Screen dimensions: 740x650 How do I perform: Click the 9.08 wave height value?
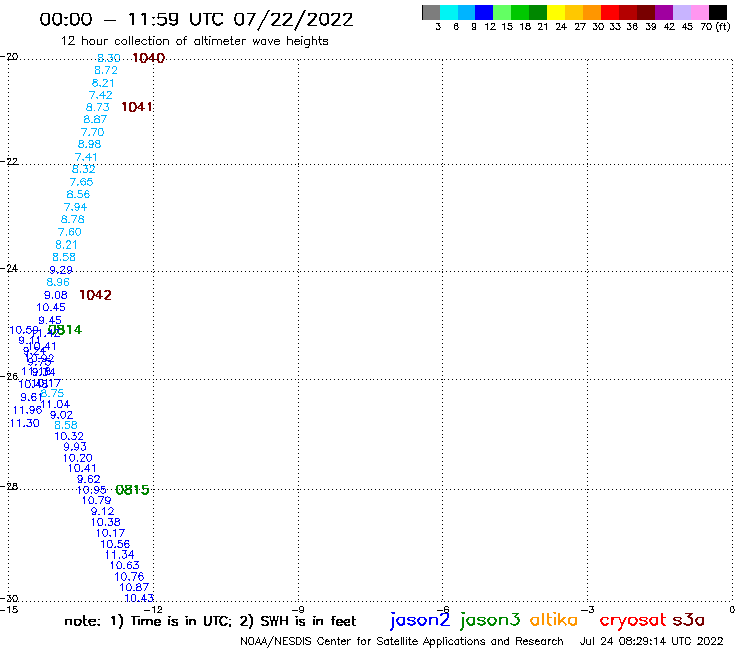point(56,295)
